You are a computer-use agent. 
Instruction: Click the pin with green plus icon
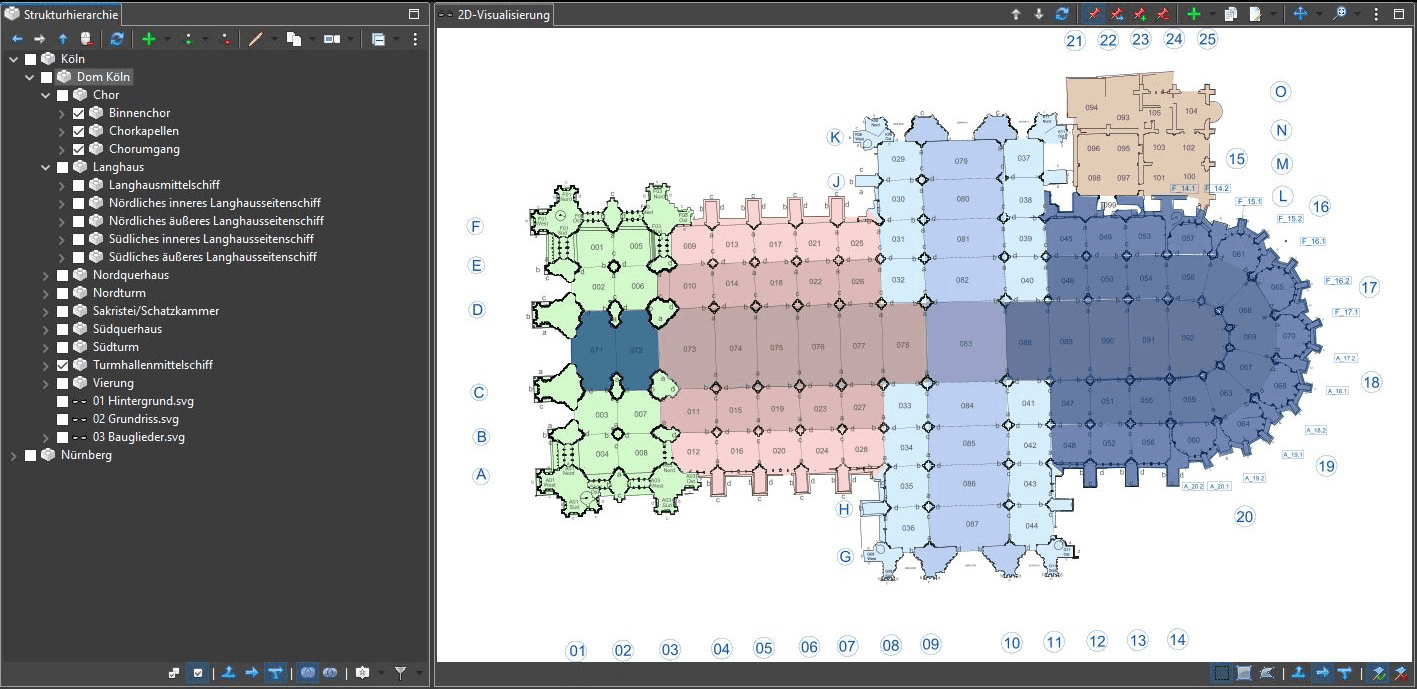tap(1139, 14)
